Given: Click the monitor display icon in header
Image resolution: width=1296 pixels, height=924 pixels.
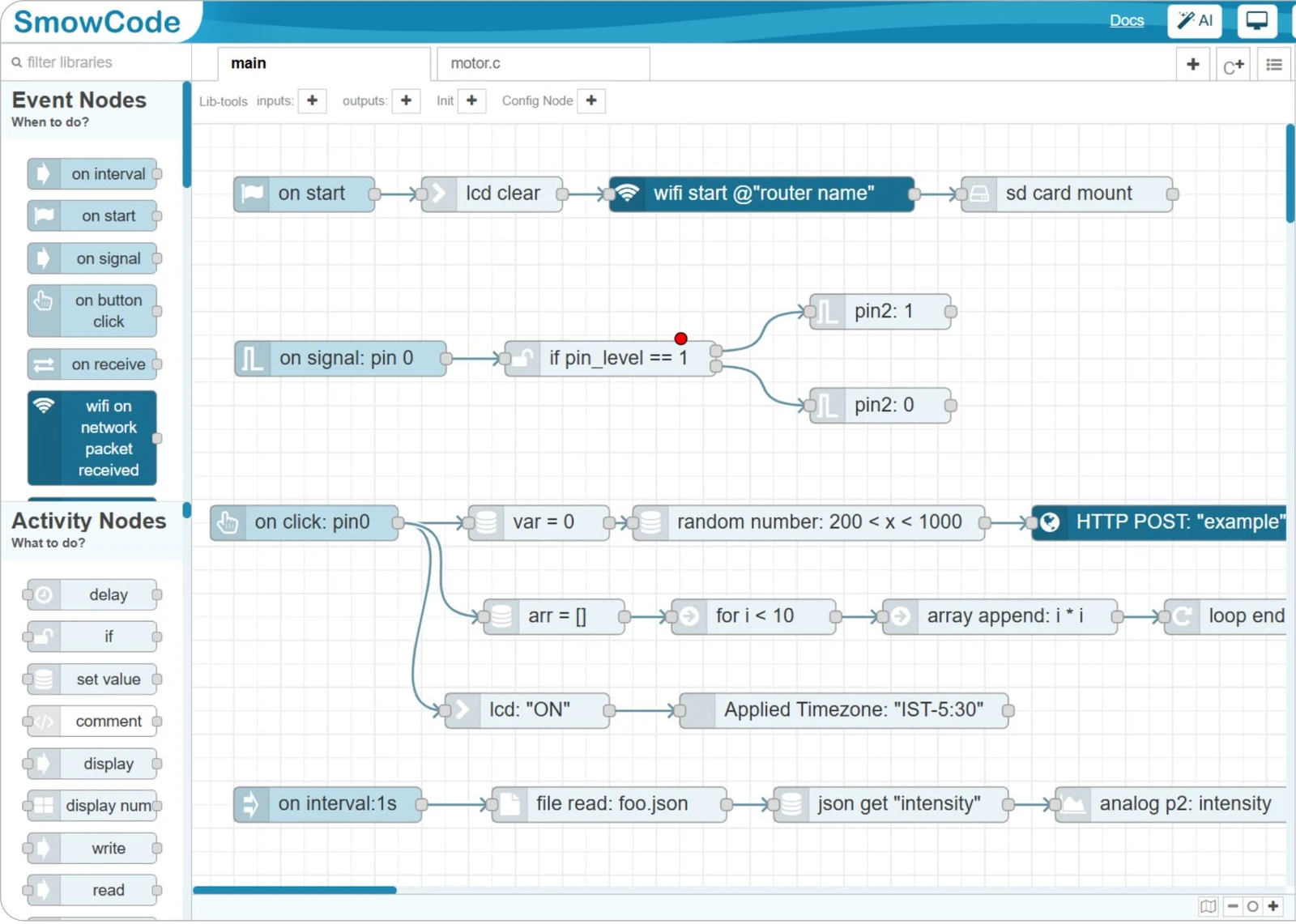Looking at the screenshot, I should (1256, 21).
